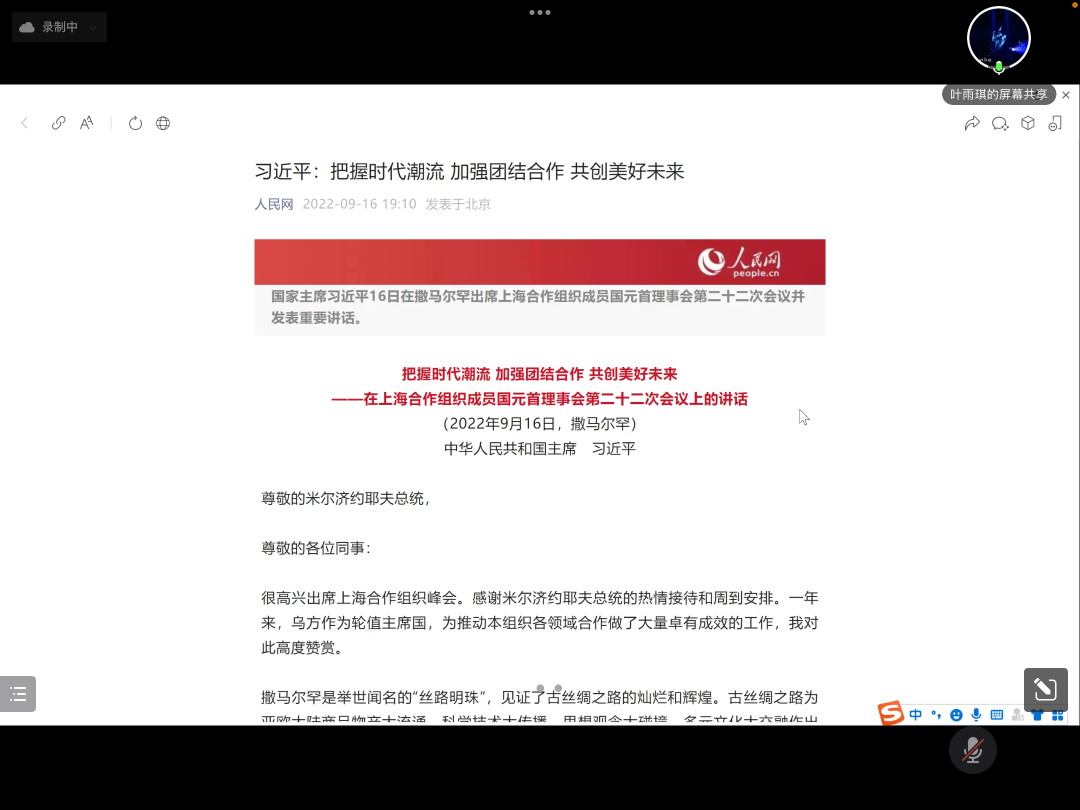This screenshot has width=1080, height=810.
Task: Unmute the microphone at the bottom
Action: 972,750
